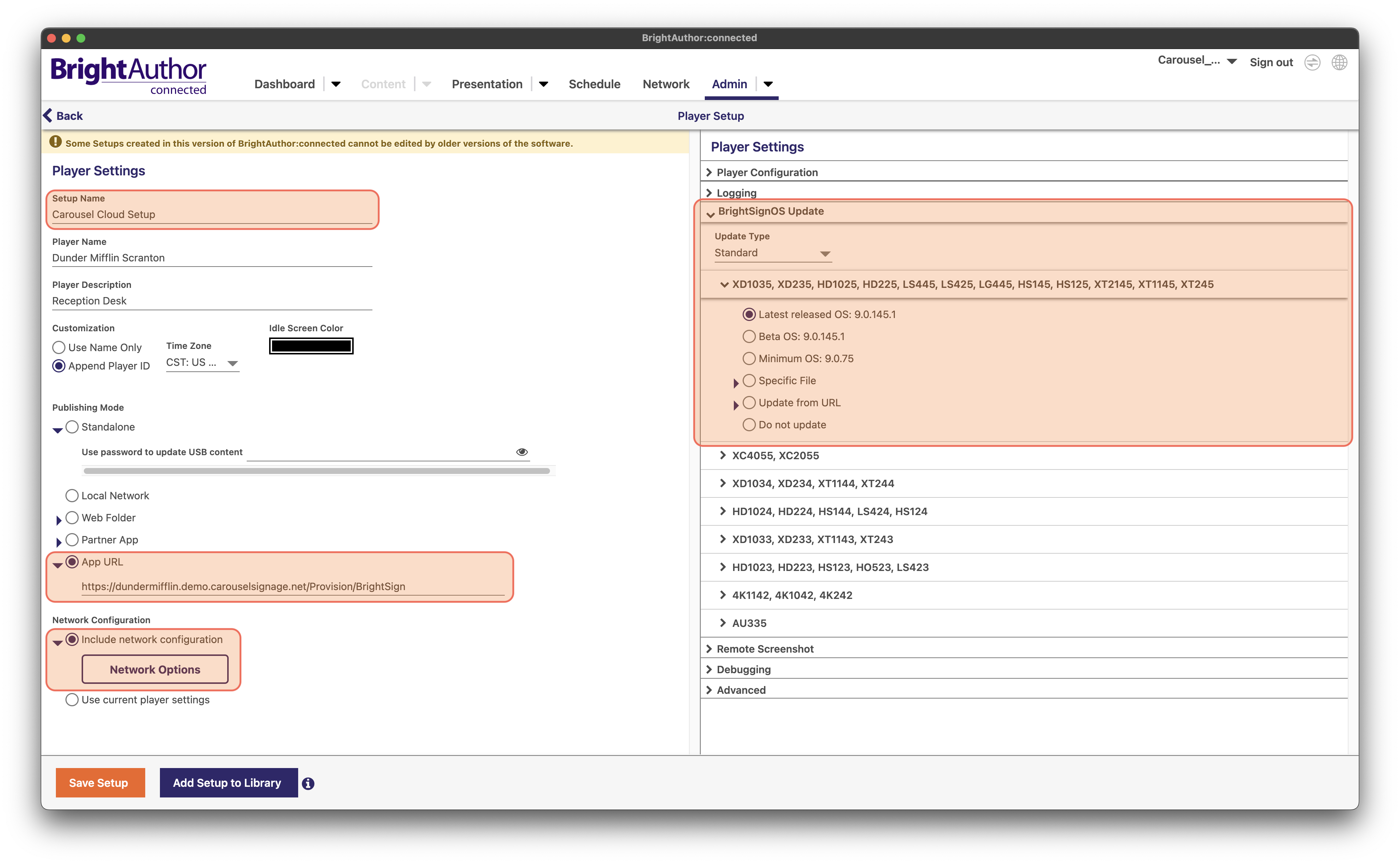Choose Local Network publishing mode
The height and width of the screenshot is (864, 1400).
pos(72,496)
